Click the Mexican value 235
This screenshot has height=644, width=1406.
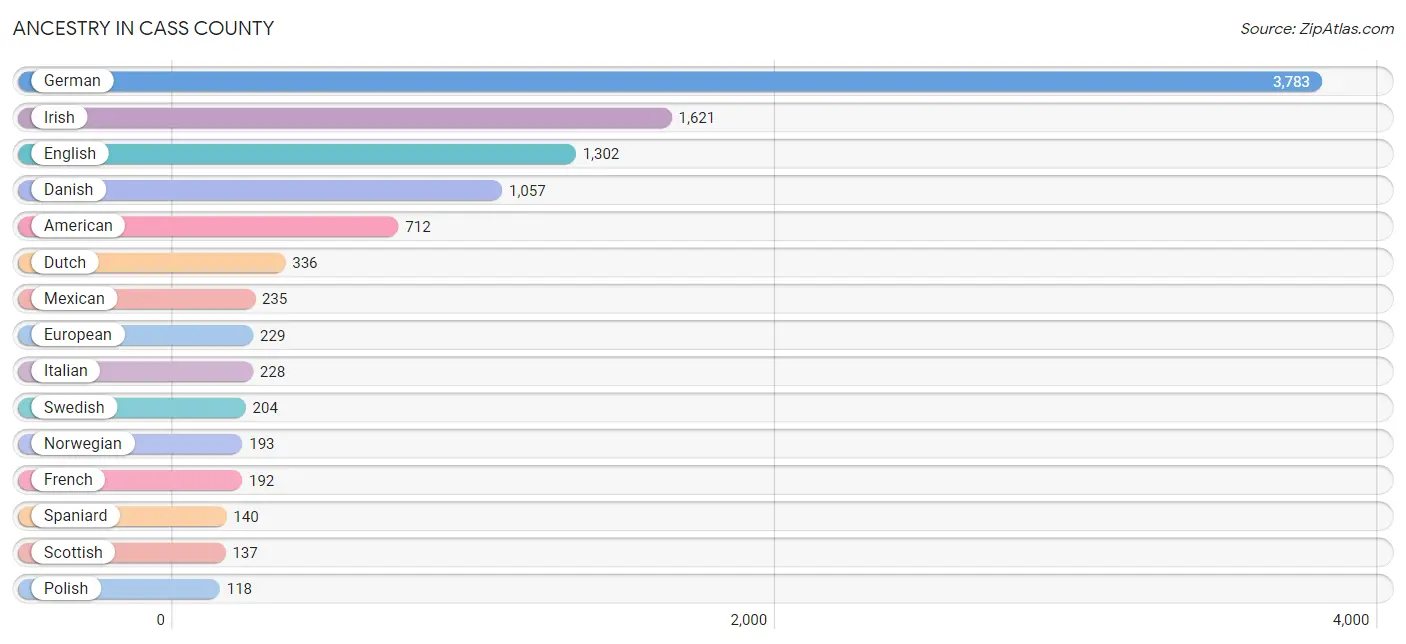[275, 299]
